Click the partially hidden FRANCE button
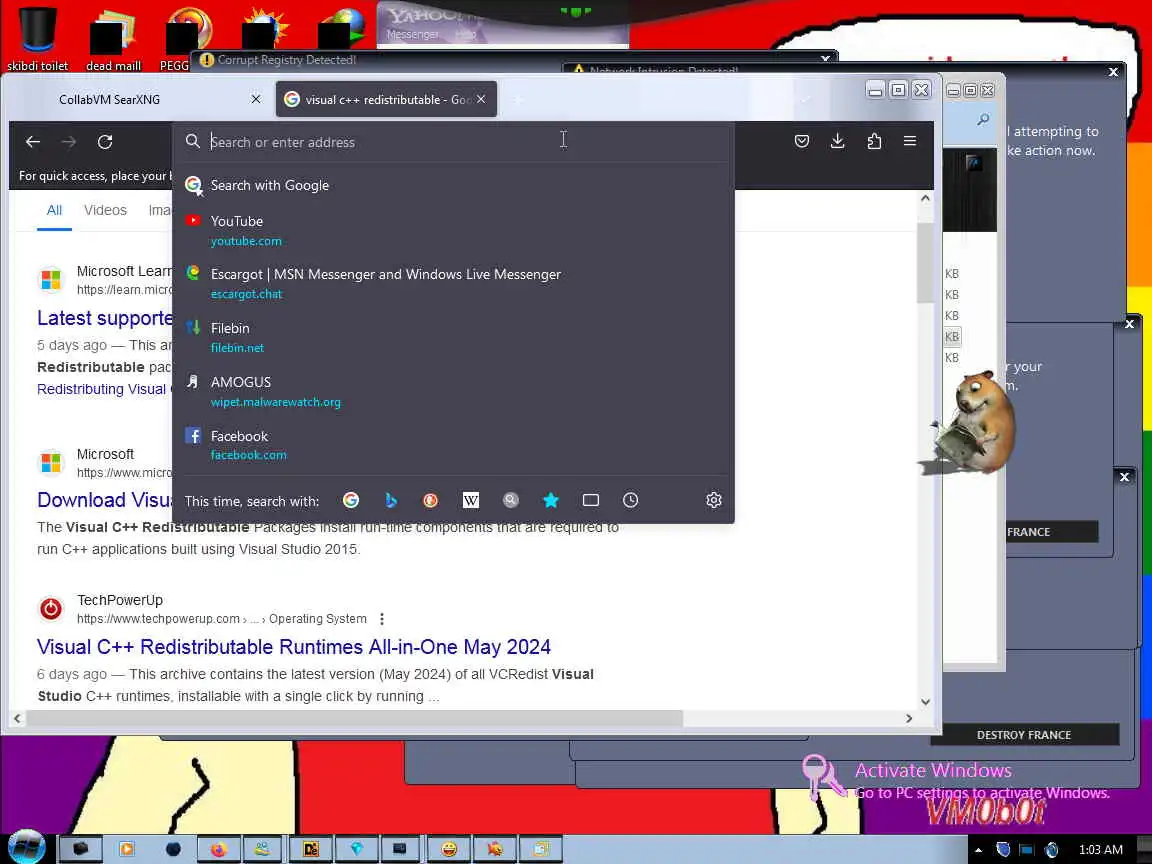Screen dimensions: 1152x864 click(1051, 532)
